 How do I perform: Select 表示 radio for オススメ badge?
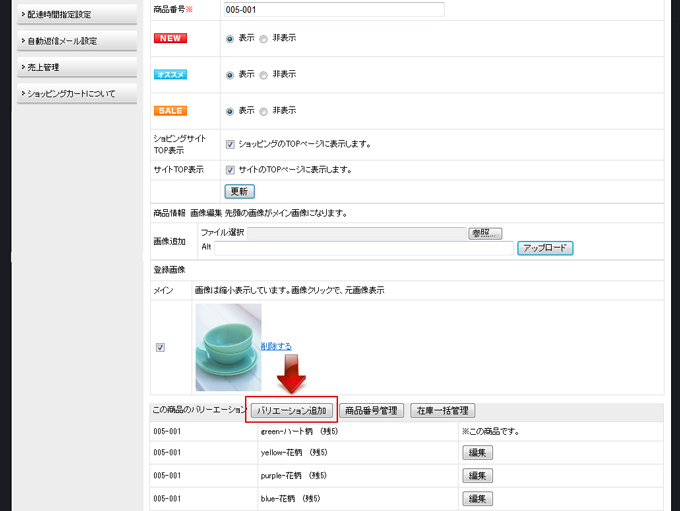pos(230,75)
